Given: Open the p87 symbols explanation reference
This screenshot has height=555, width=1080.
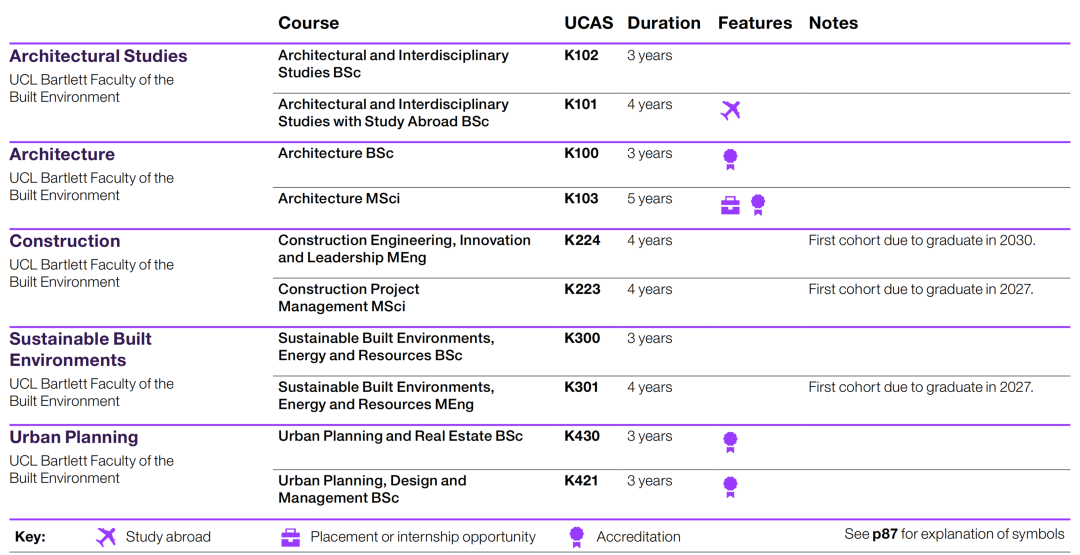Looking at the screenshot, I should [x=884, y=534].
